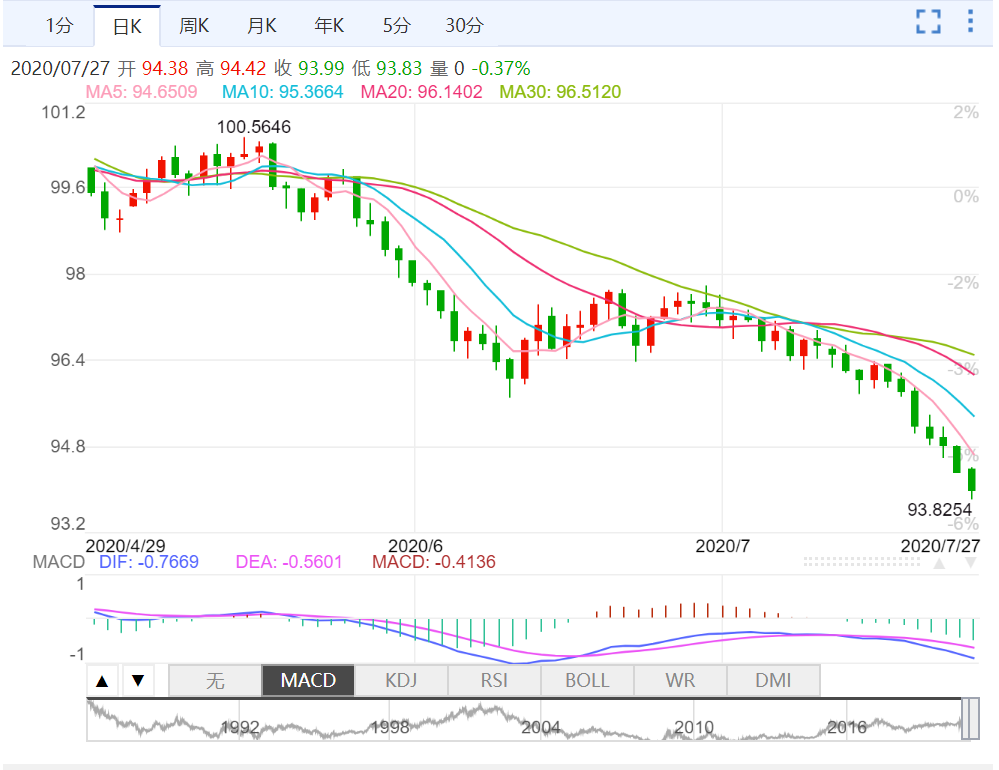Click the black up arrow indicator button
Viewport: 999px width, 770px height.
pyautogui.click(x=102, y=681)
